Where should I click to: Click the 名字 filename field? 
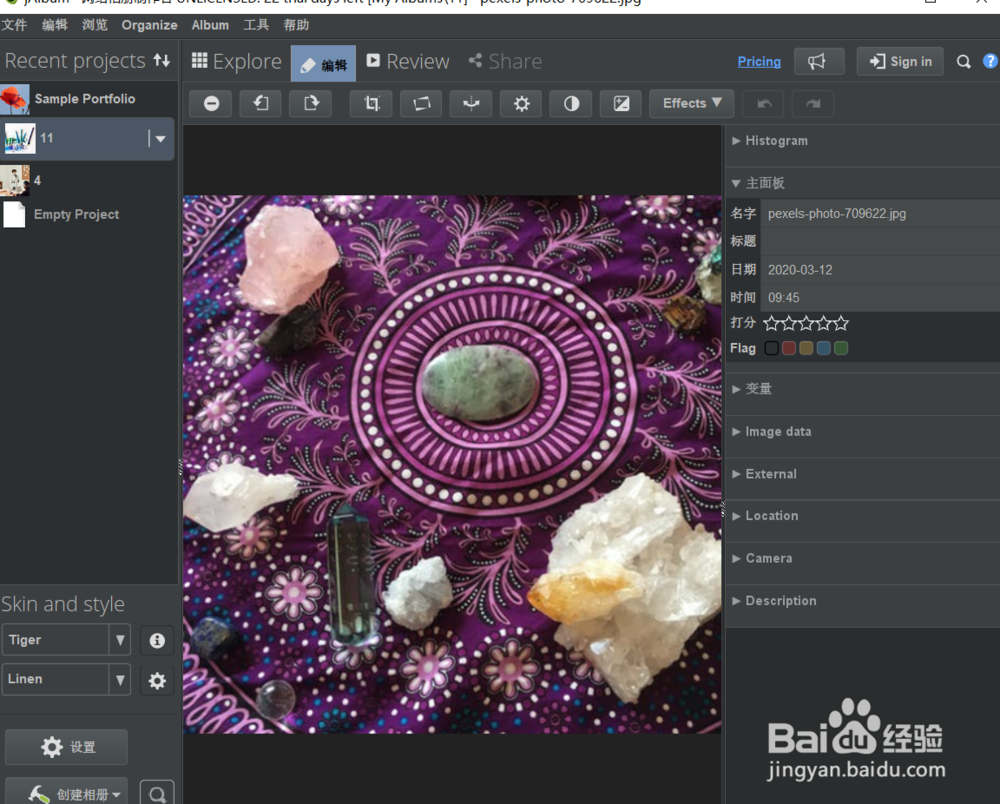[880, 214]
